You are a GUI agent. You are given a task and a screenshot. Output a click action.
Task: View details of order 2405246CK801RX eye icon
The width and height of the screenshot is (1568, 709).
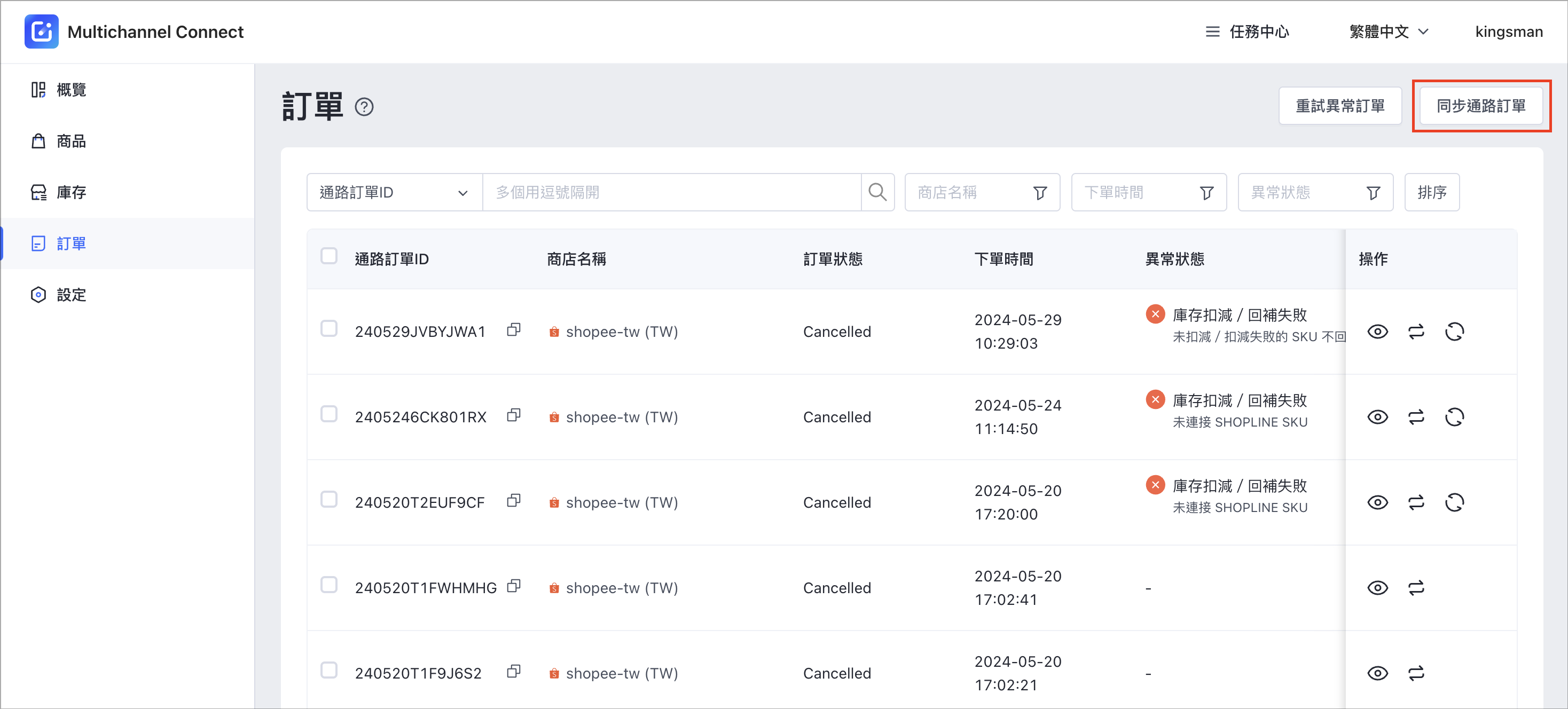point(1377,417)
